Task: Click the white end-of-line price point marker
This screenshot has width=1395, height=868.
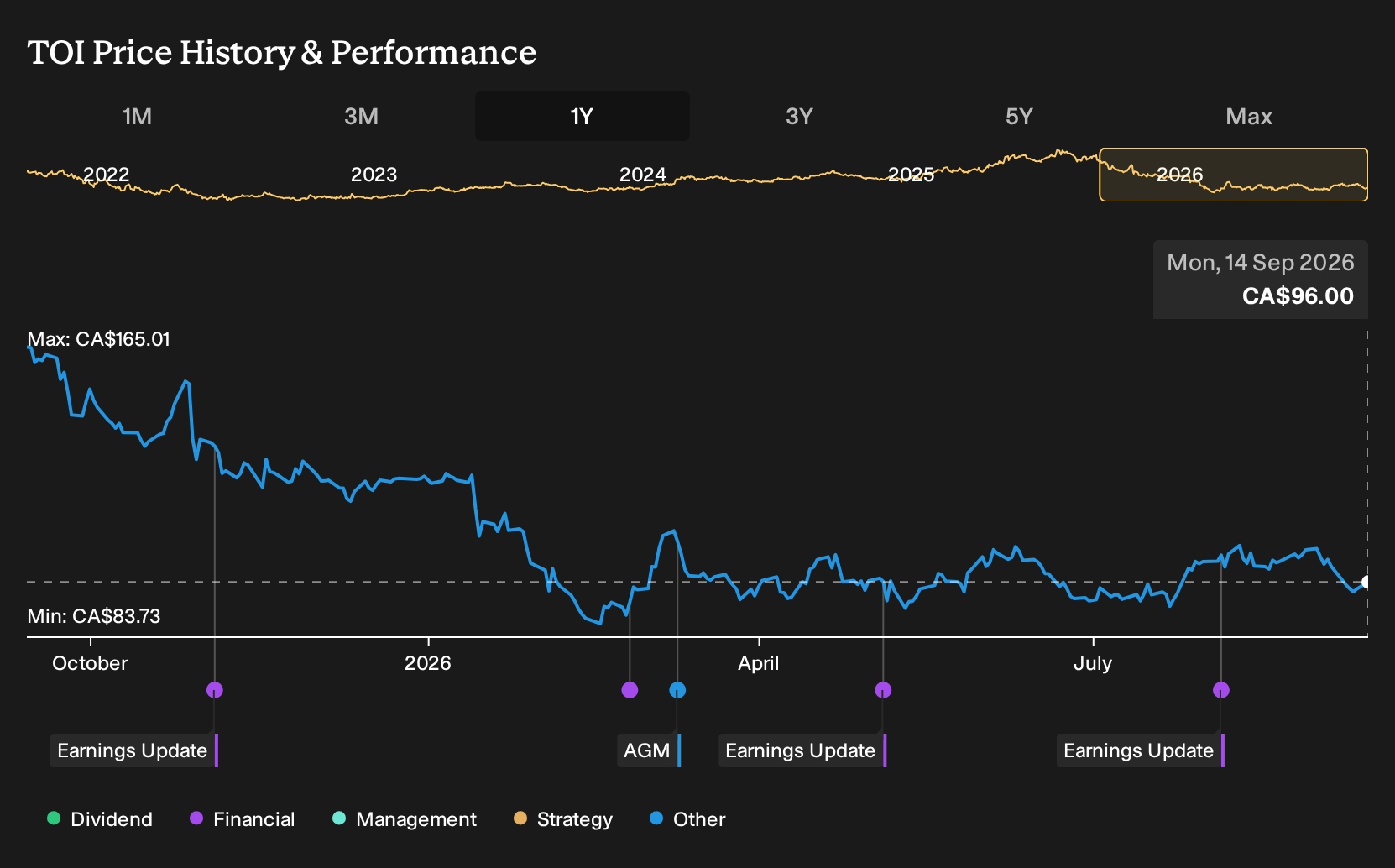Action: (1366, 582)
